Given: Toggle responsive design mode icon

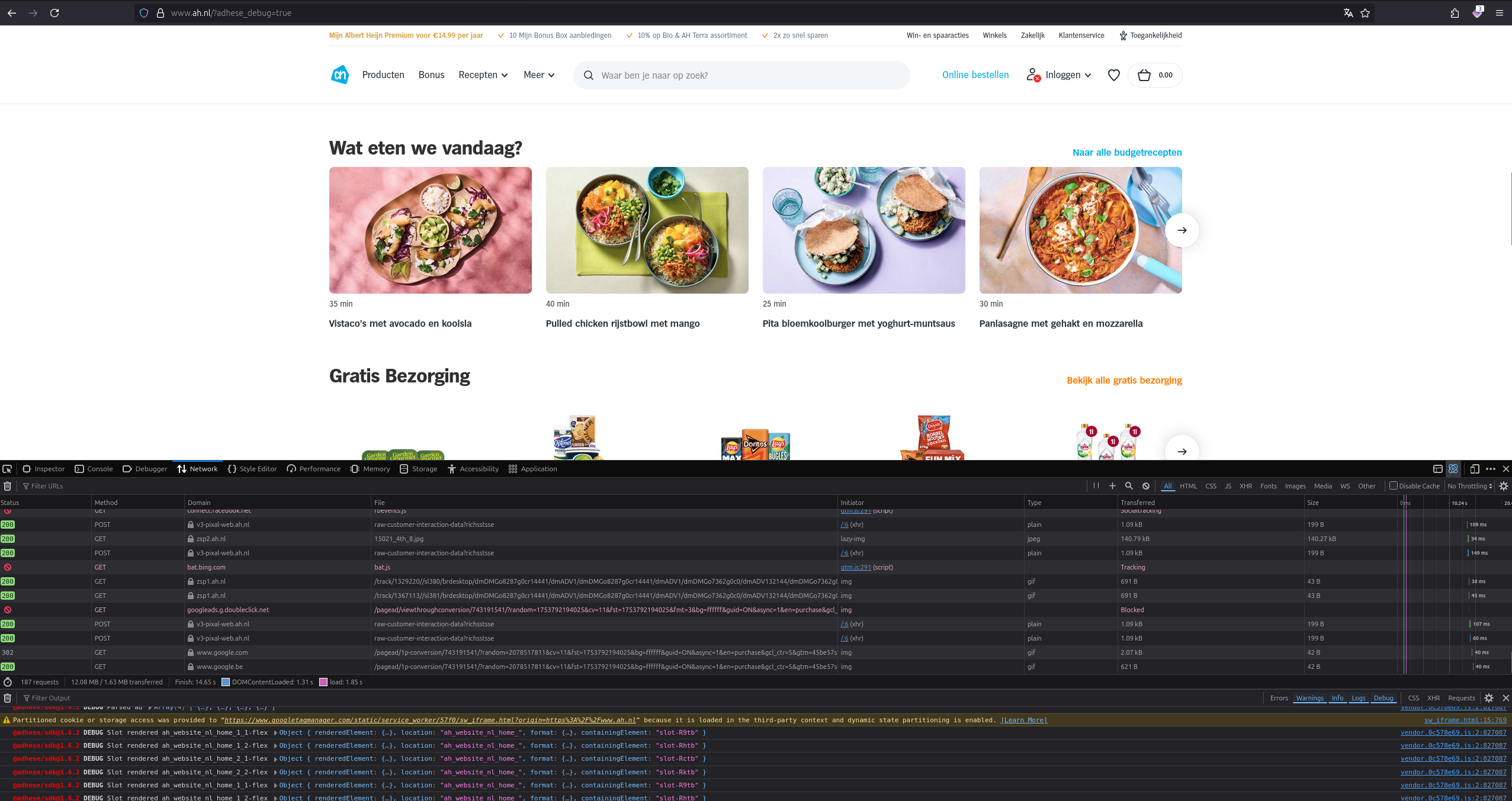Looking at the screenshot, I should (x=1475, y=469).
